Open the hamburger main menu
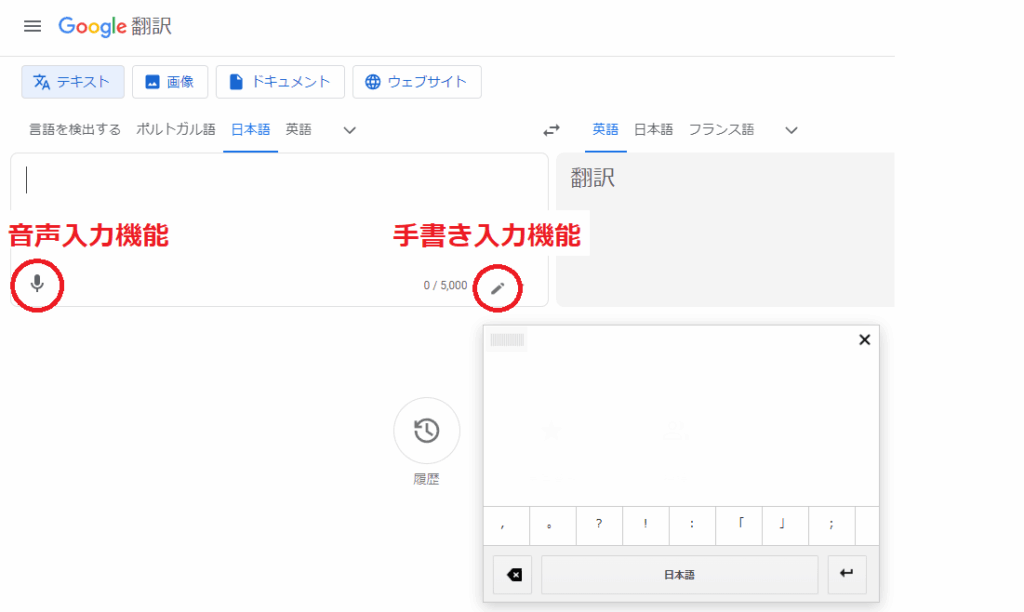The width and height of the screenshot is (1024, 612). [32, 26]
